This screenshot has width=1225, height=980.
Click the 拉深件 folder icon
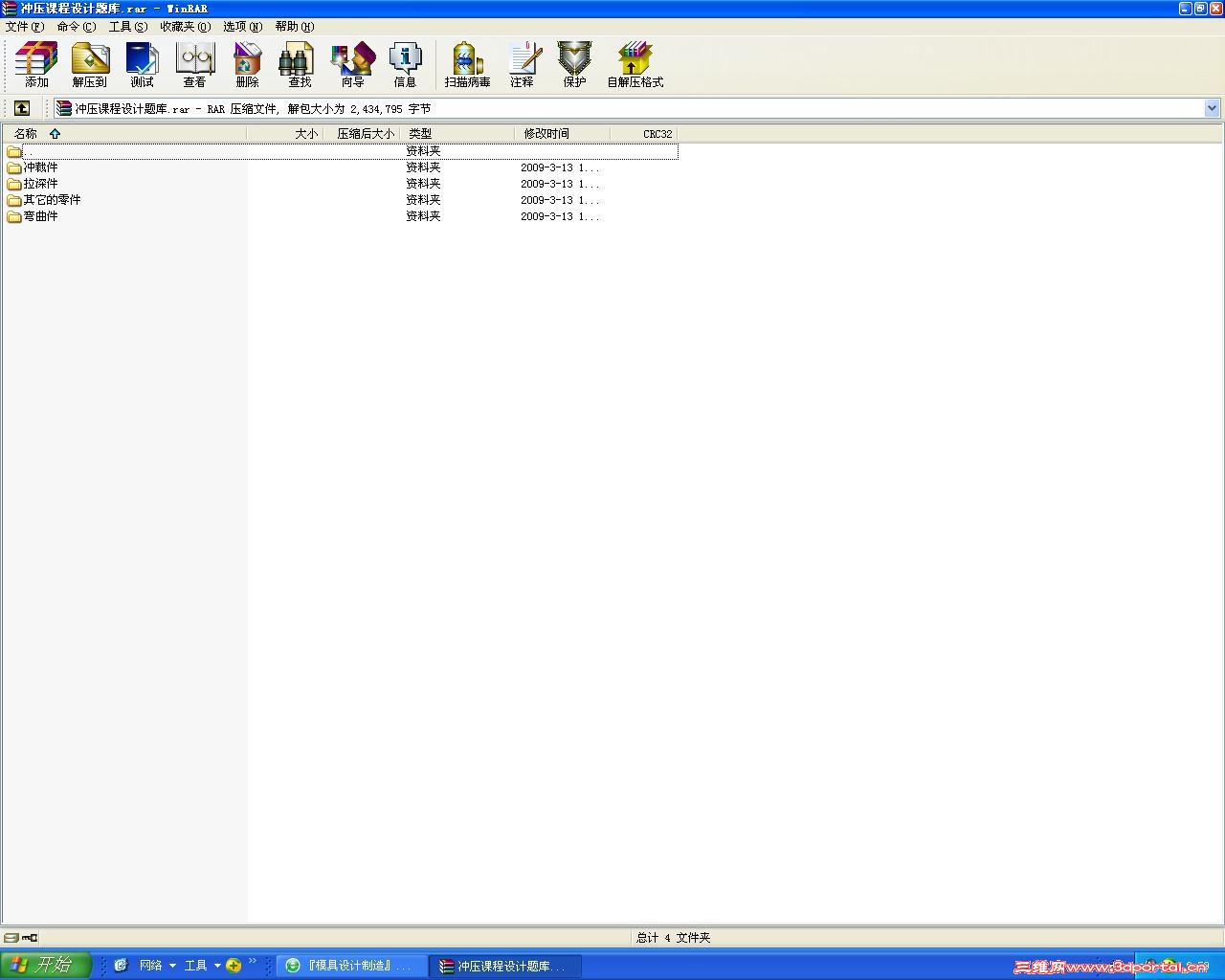(14, 184)
